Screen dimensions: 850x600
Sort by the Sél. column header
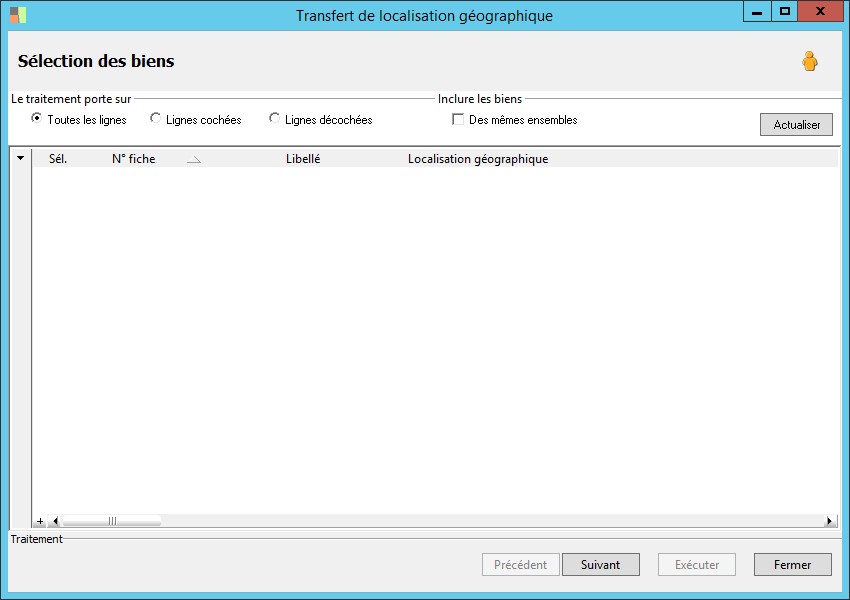click(58, 159)
